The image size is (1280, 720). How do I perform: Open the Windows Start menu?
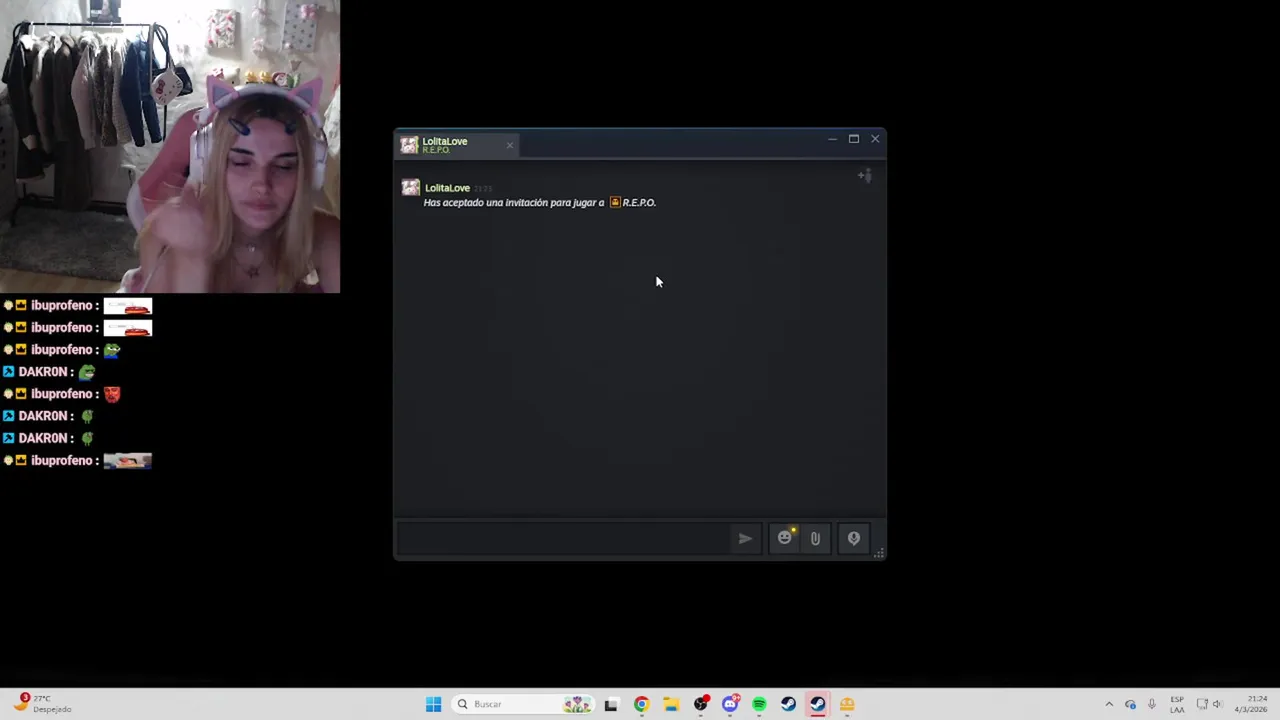(x=433, y=704)
